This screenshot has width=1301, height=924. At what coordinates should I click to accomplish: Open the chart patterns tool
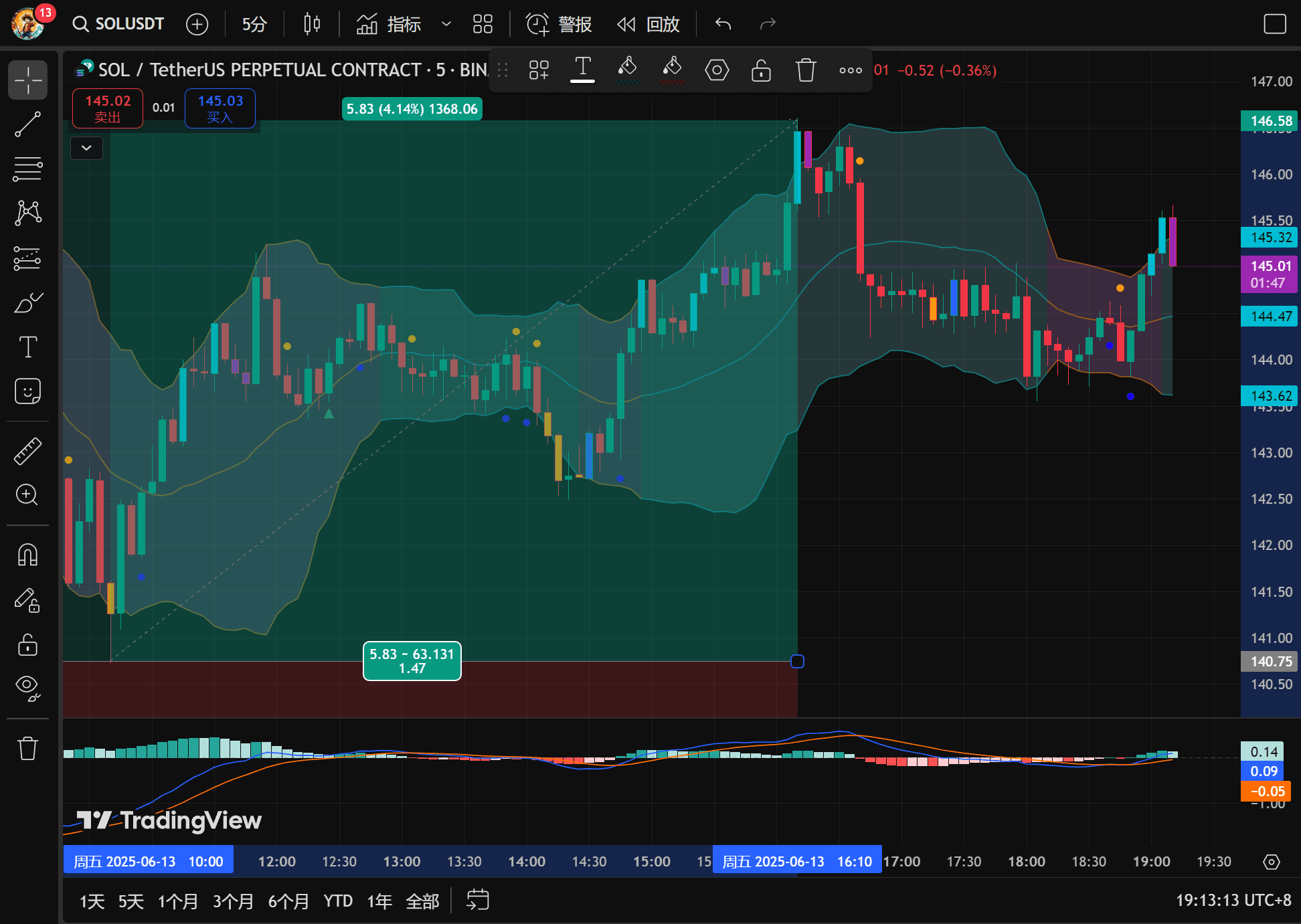pyautogui.click(x=28, y=213)
